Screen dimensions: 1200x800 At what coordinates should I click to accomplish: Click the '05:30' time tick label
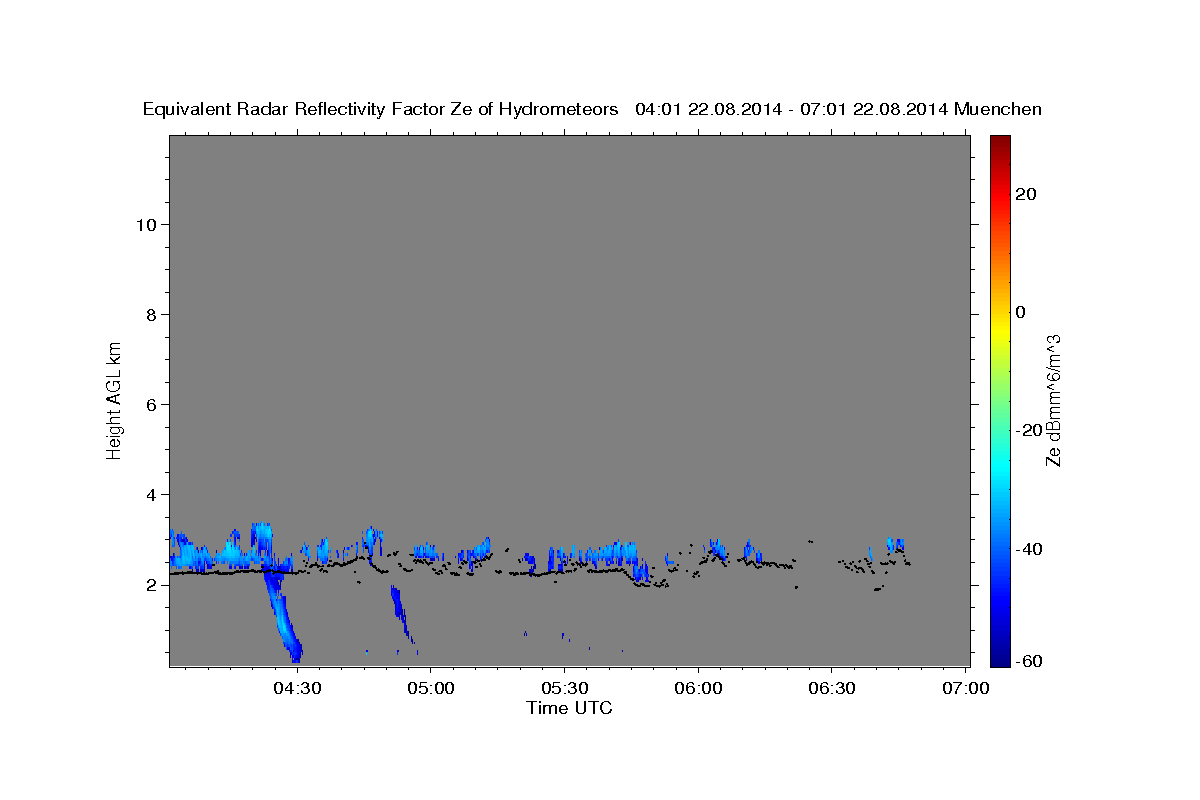point(564,689)
